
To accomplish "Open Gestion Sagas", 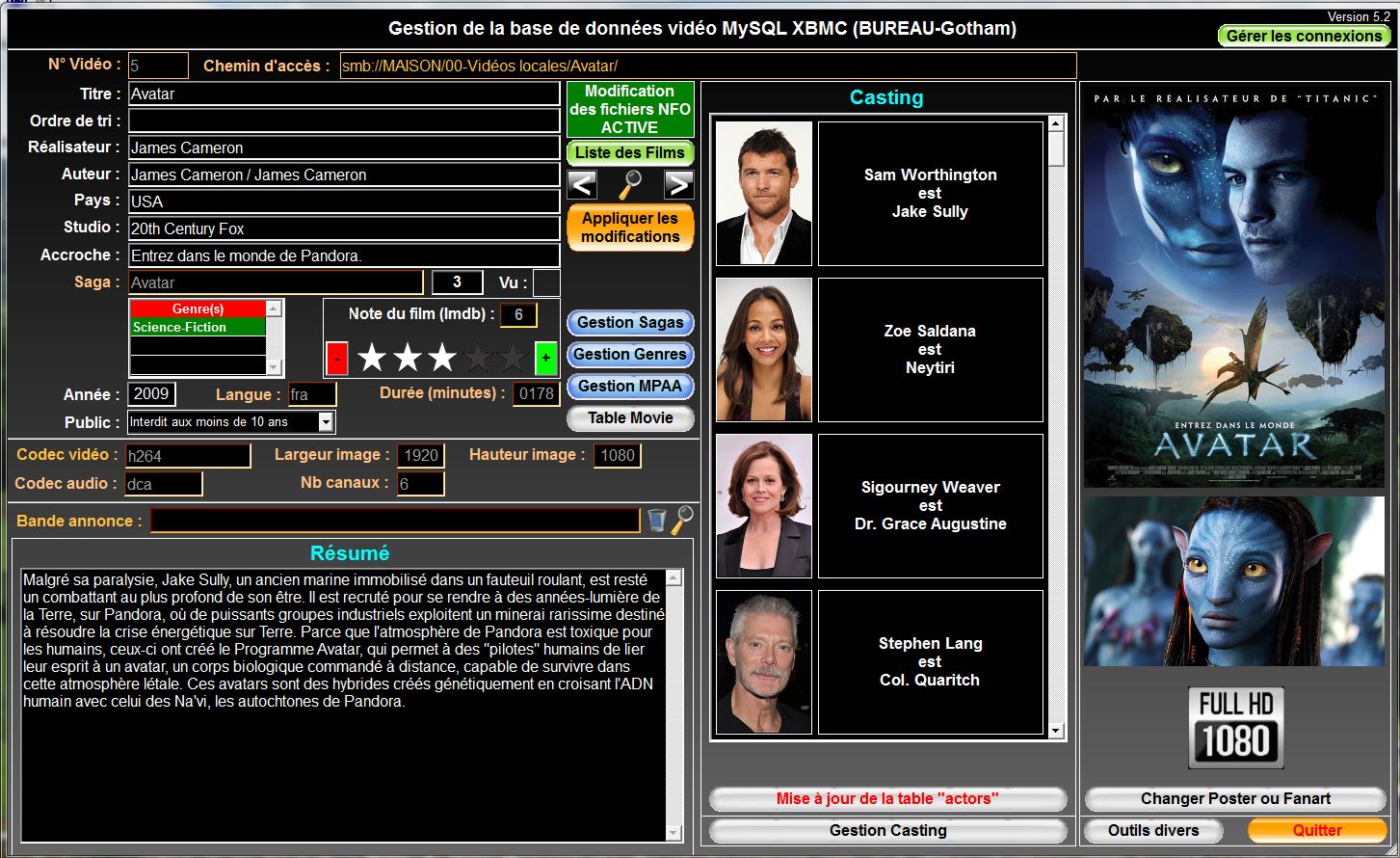I will tap(630, 322).
